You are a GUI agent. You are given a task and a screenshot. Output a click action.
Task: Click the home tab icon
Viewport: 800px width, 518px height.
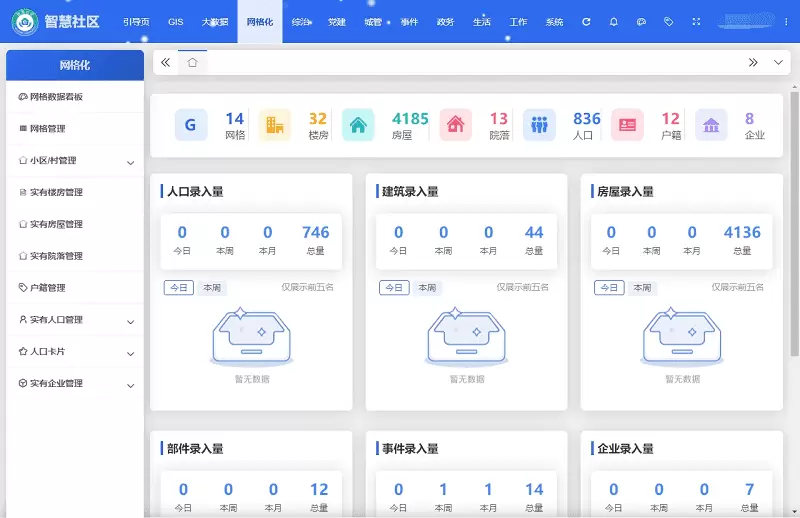point(192,62)
